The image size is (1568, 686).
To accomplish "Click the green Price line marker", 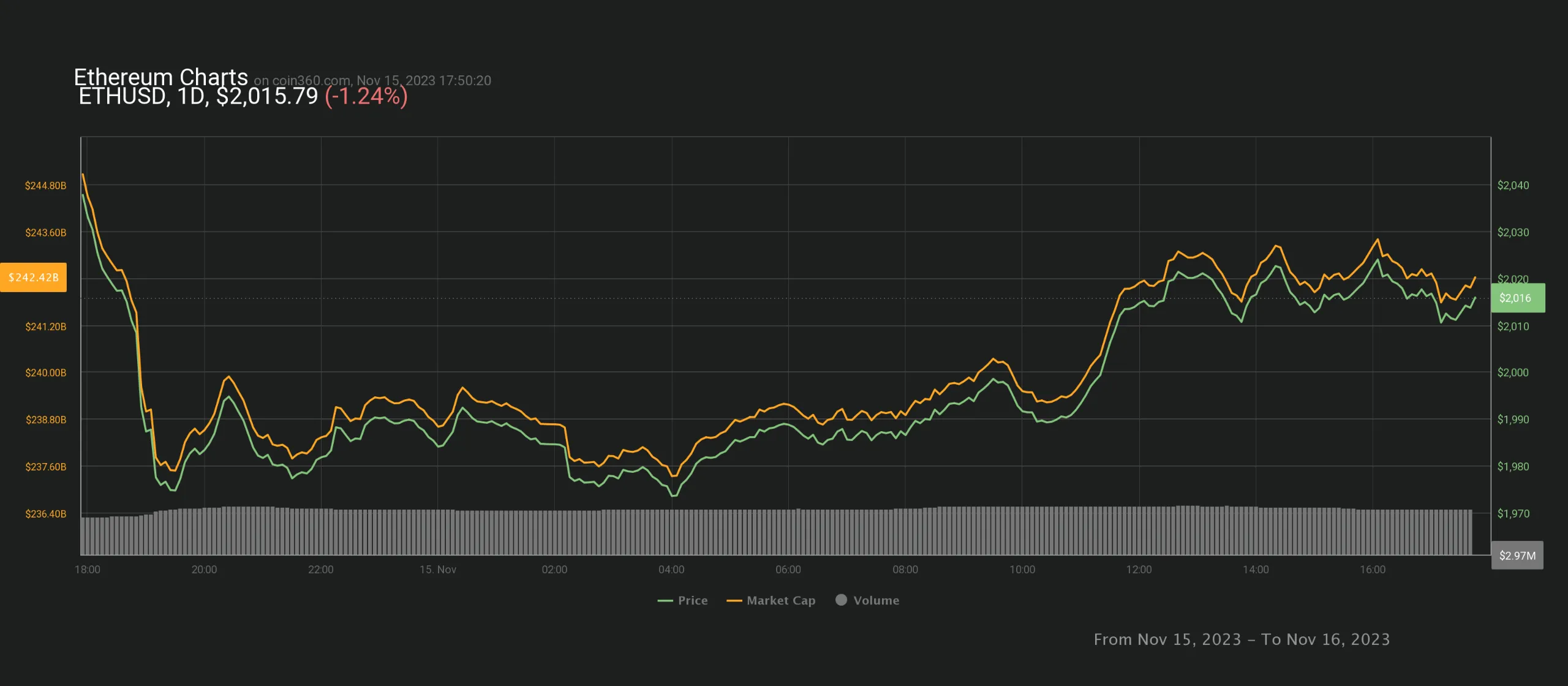I will tap(665, 601).
